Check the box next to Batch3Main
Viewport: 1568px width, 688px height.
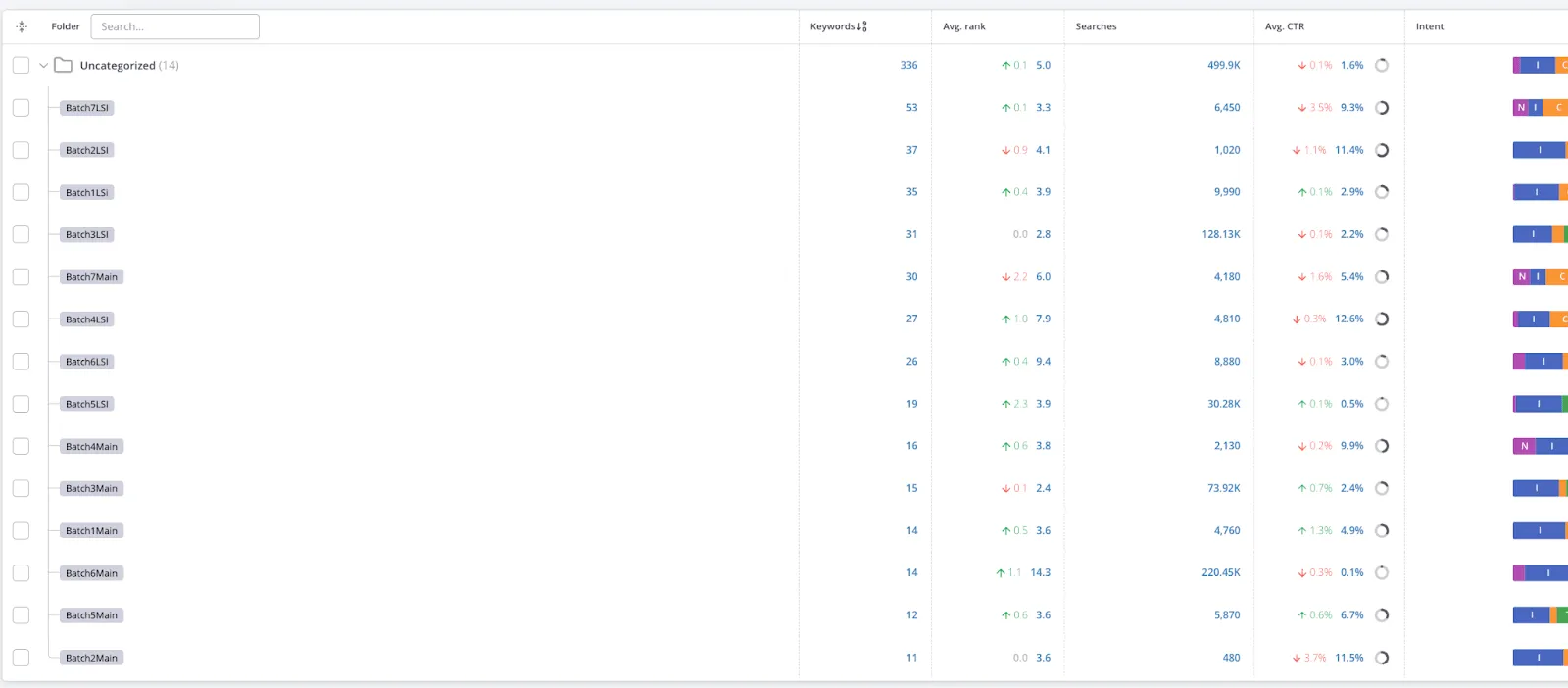[x=21, y=488]
